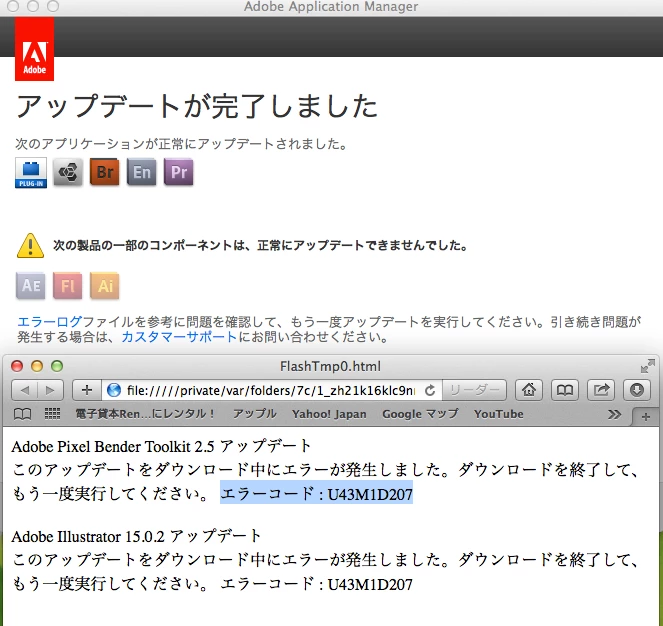Expand hidden bookmarks with double chevron
Viewport: 663px width, 626px height.
[614, 415]
